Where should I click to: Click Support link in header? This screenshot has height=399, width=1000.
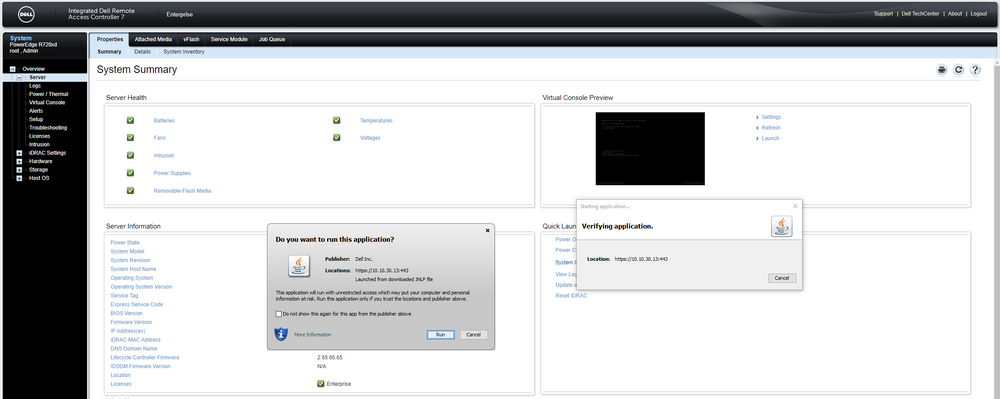tap(883, 14)
